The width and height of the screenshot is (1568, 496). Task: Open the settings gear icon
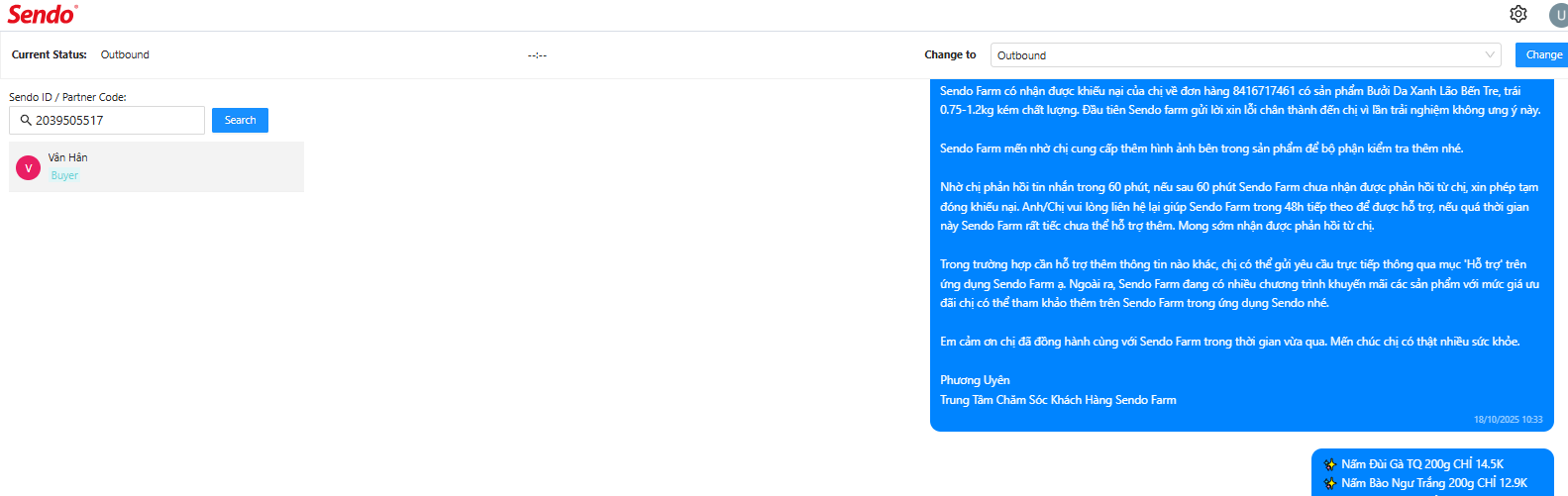click(1518, 14)
